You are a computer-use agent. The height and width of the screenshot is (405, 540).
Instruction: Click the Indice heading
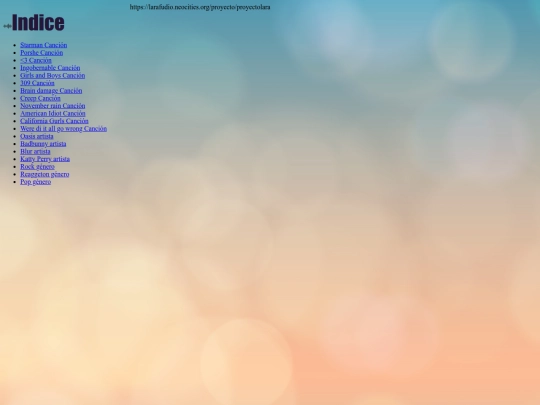38,23
